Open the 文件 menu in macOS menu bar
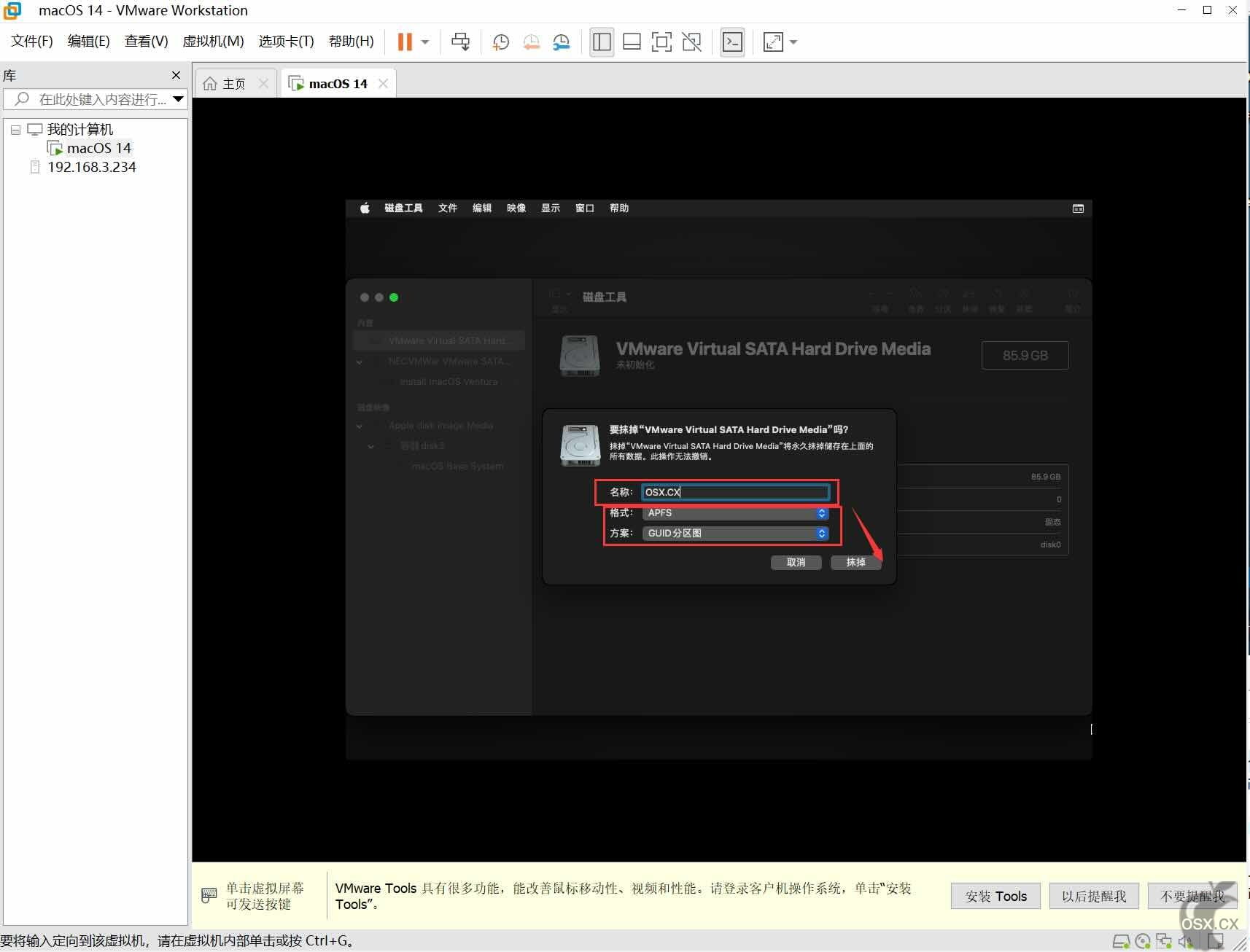Screen dimensions: 1250x952 pos(447,208)
